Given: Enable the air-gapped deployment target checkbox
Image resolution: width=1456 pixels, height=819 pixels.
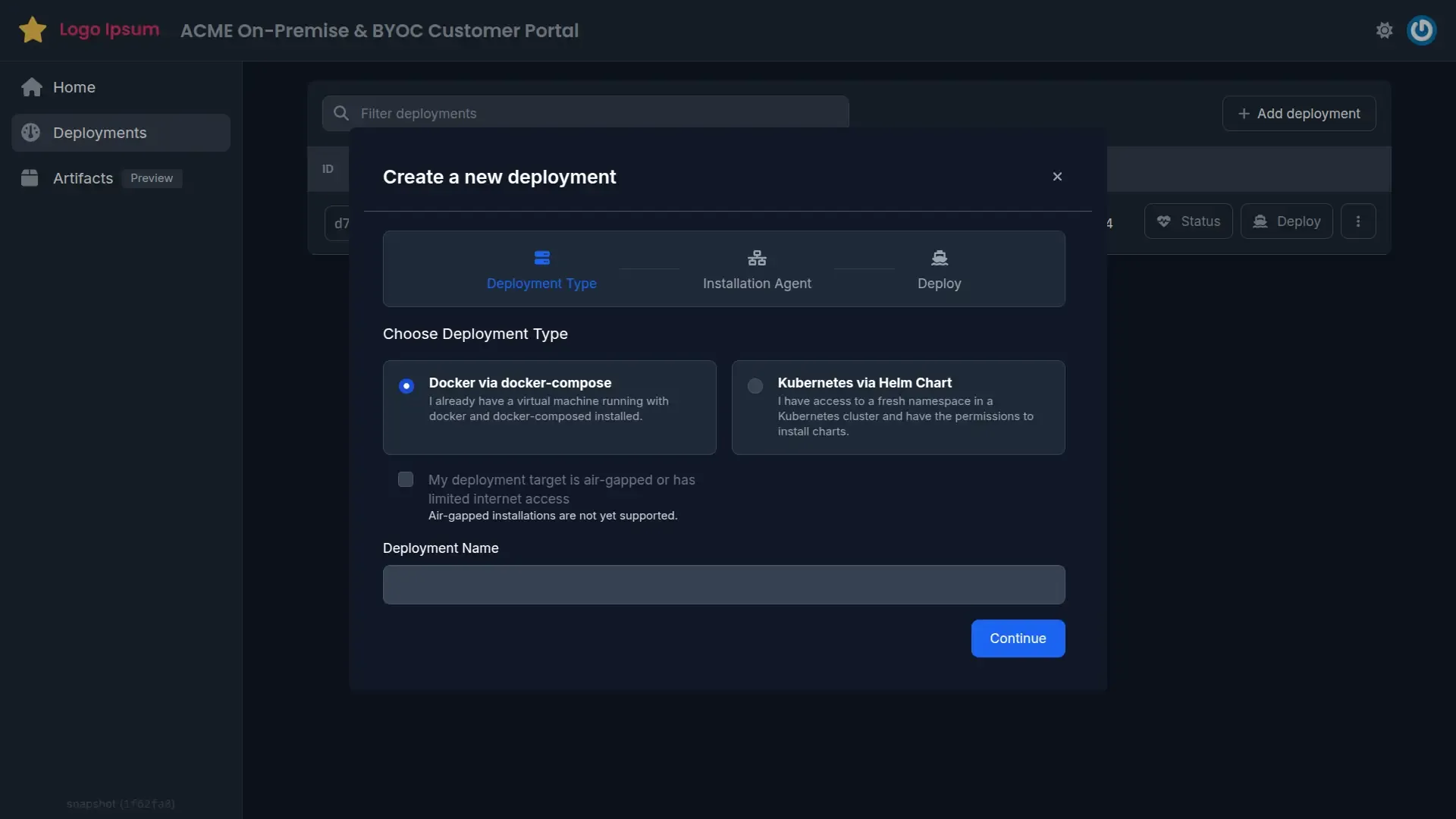Looking at the screenshot, I should [x=405, y=479].
